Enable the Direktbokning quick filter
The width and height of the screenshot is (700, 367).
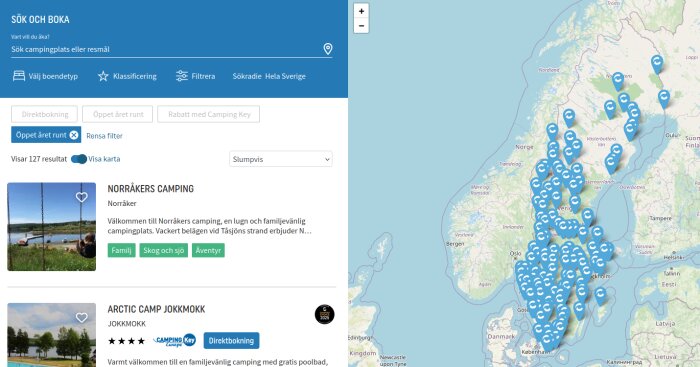(x=45, y=114)
